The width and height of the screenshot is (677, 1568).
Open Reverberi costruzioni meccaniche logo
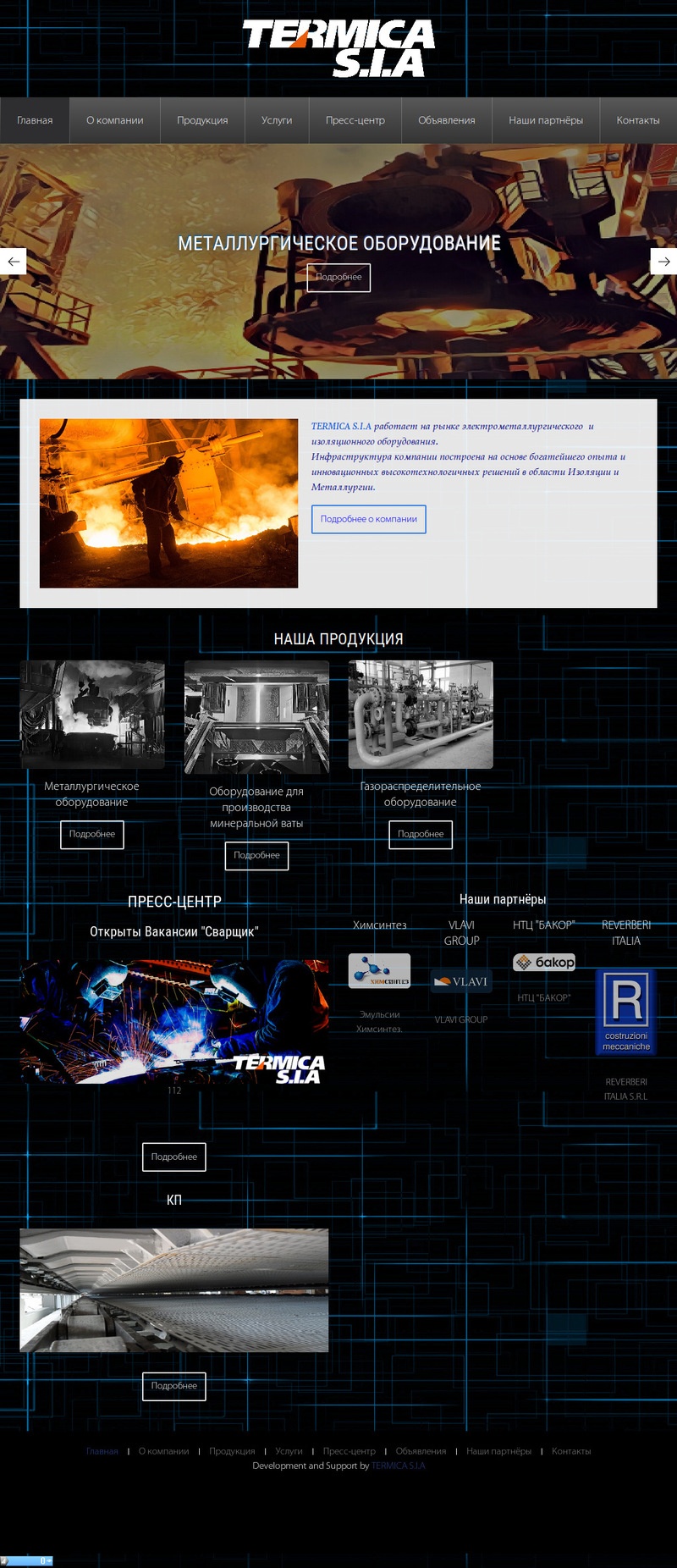tap(626, 1013)
